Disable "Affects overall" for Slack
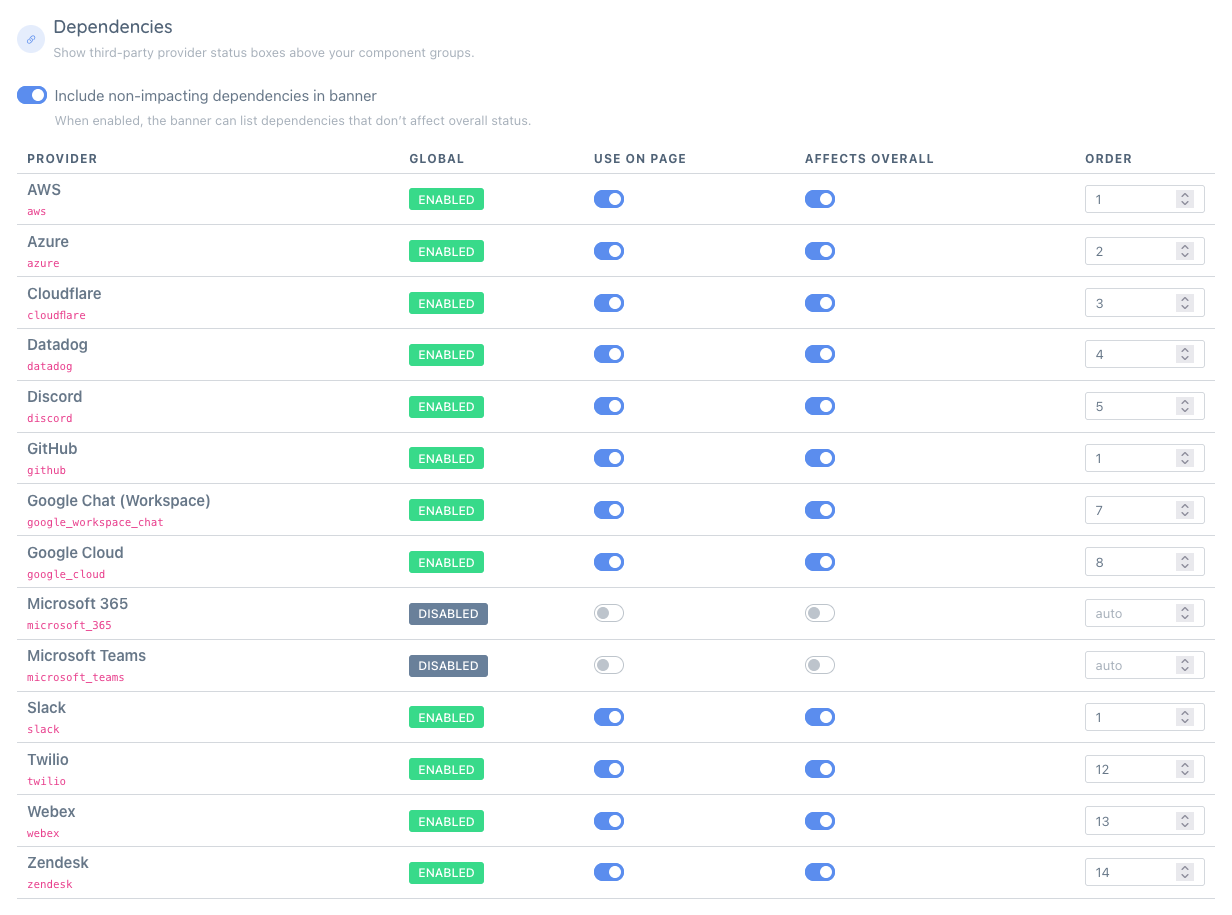1232x915 pixels. pos(820,717)
